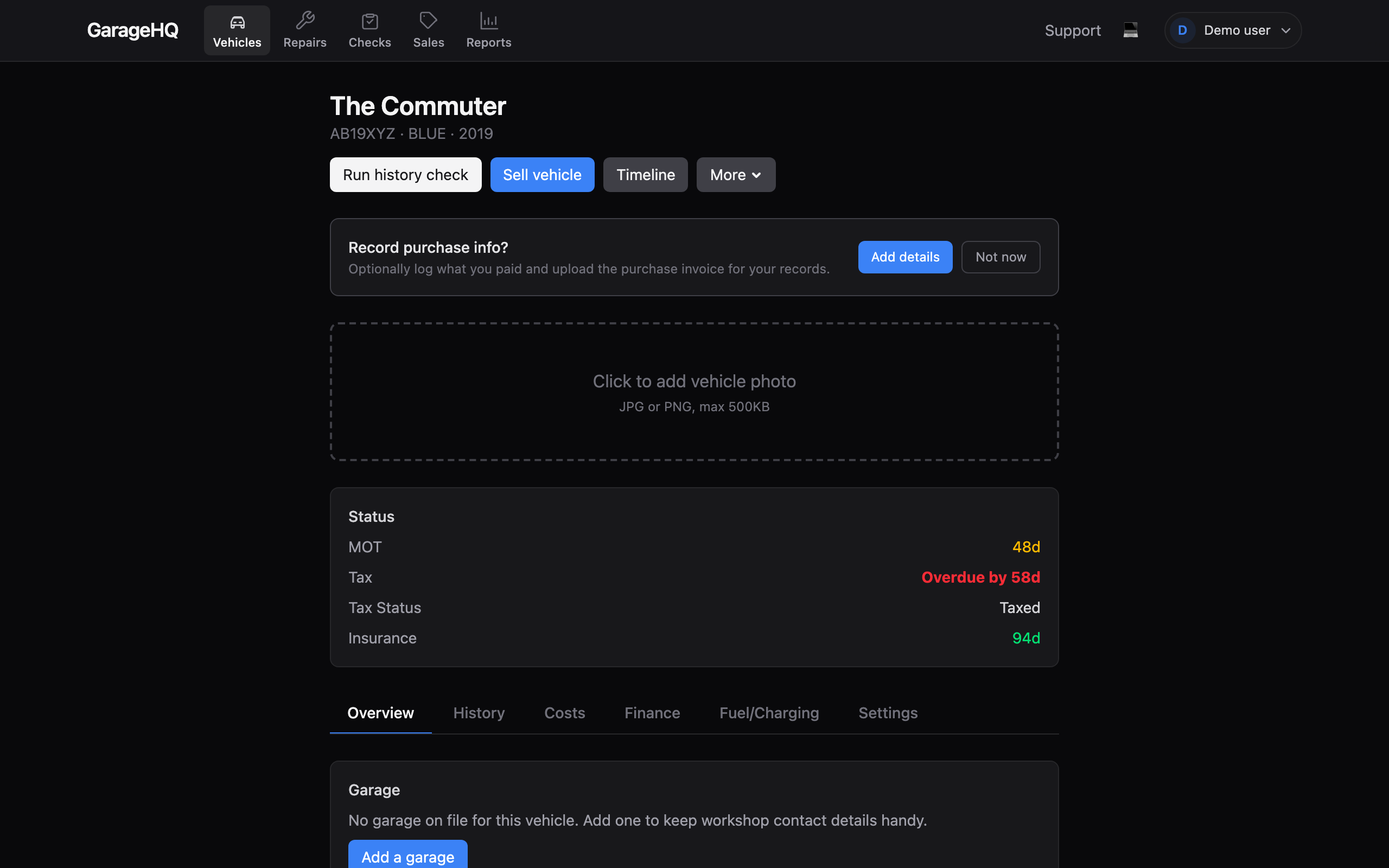Image resolution: width=1389 pixels, height=868 pixels.
Task: Expand the More actions dropdown
Action: click(x=736, y=175)
